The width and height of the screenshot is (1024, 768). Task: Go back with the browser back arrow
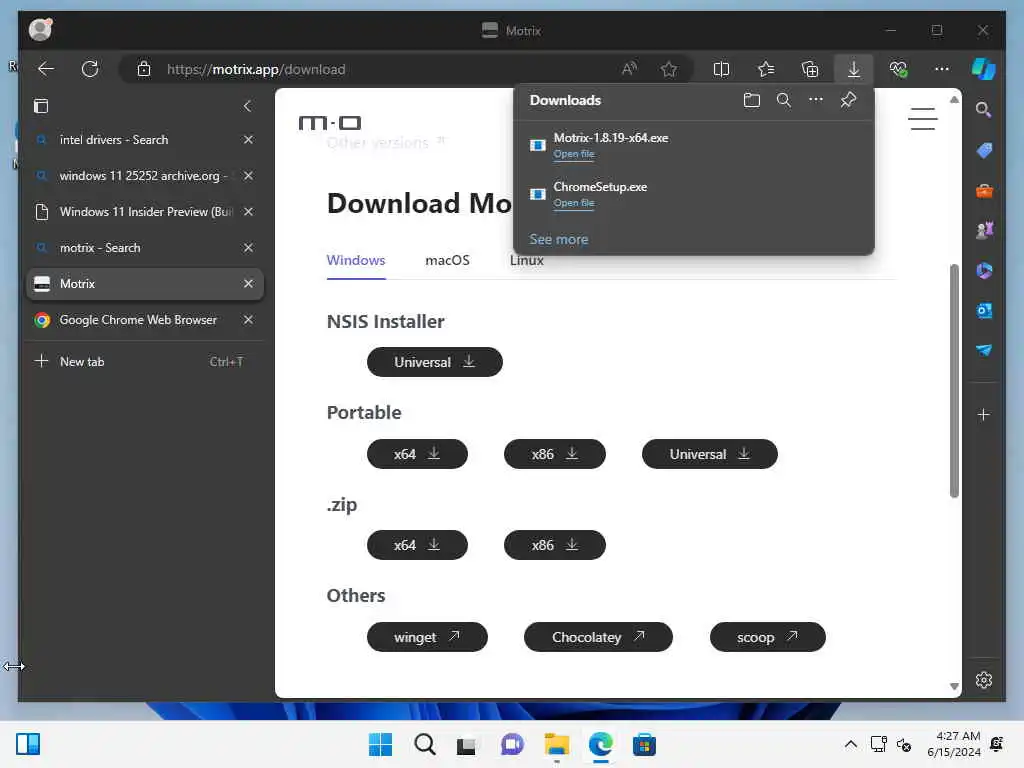[x=46, y=69]
